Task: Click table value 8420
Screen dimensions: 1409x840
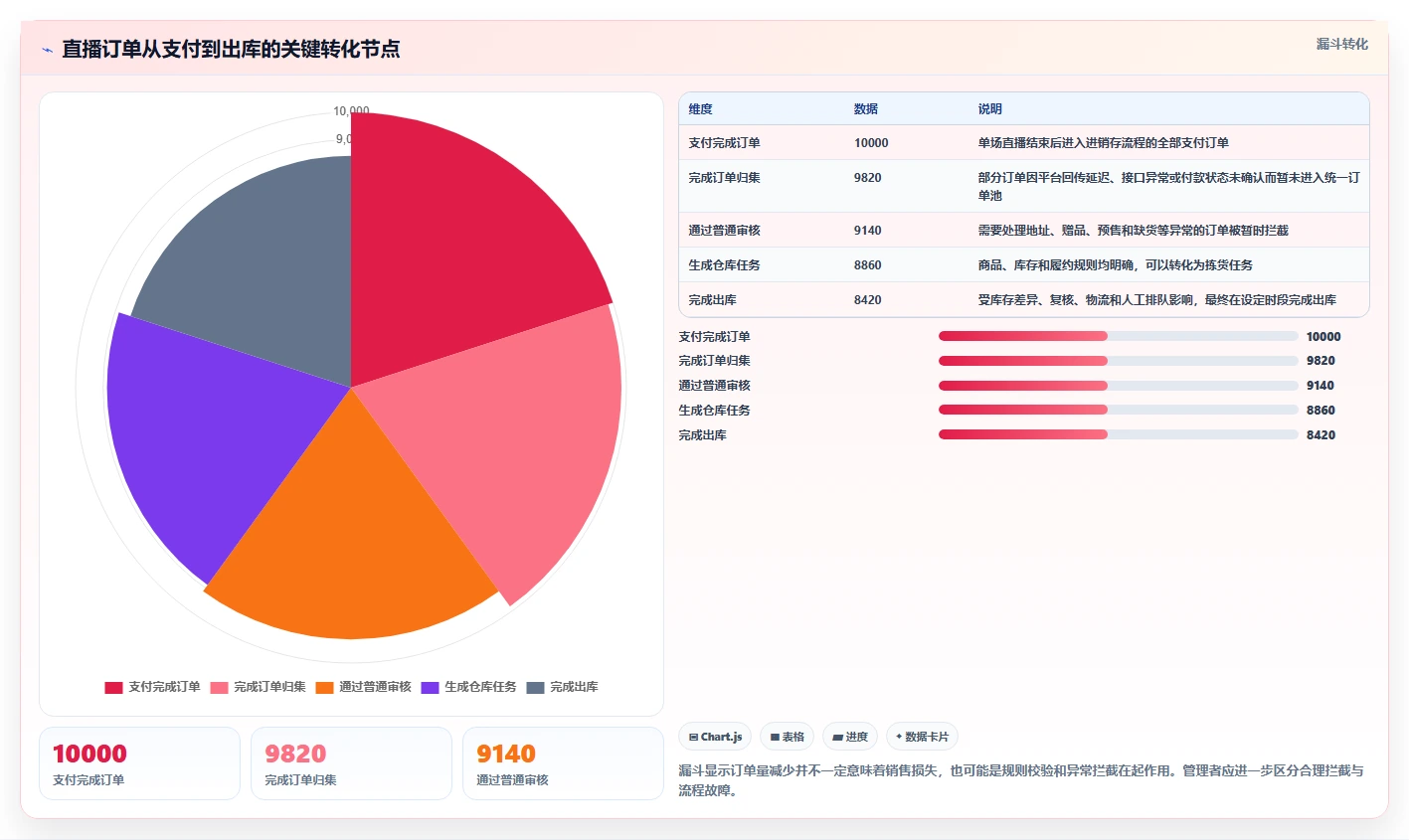Action: click(x=867, y=300)
